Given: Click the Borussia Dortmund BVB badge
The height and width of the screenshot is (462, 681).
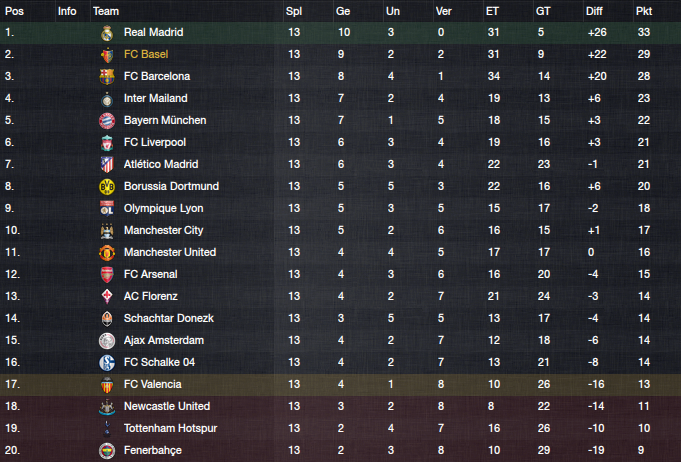Looking at the screenshot, I should click(107, 187).
